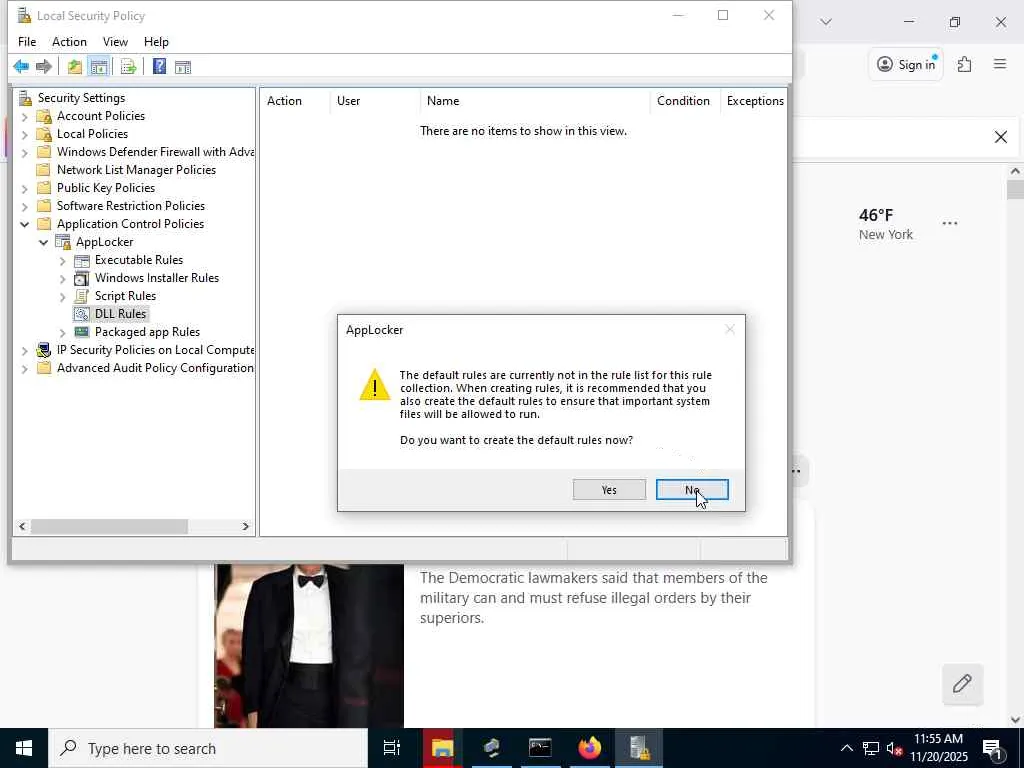Click the User column header
The image size is (1024, 768).
[x=376, y=101]
